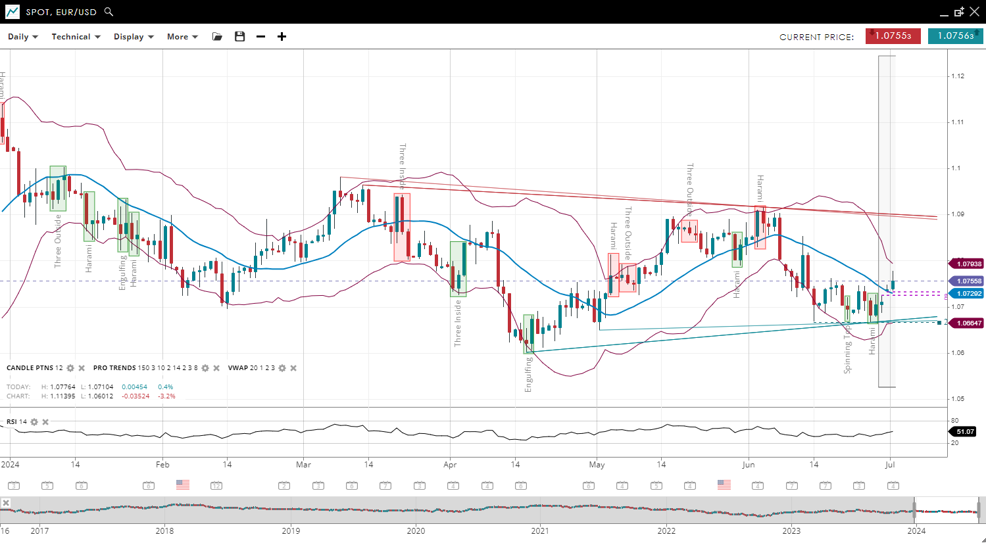
Task: Remove the Candle Ptns indicator
Action: tap(82, 368)
